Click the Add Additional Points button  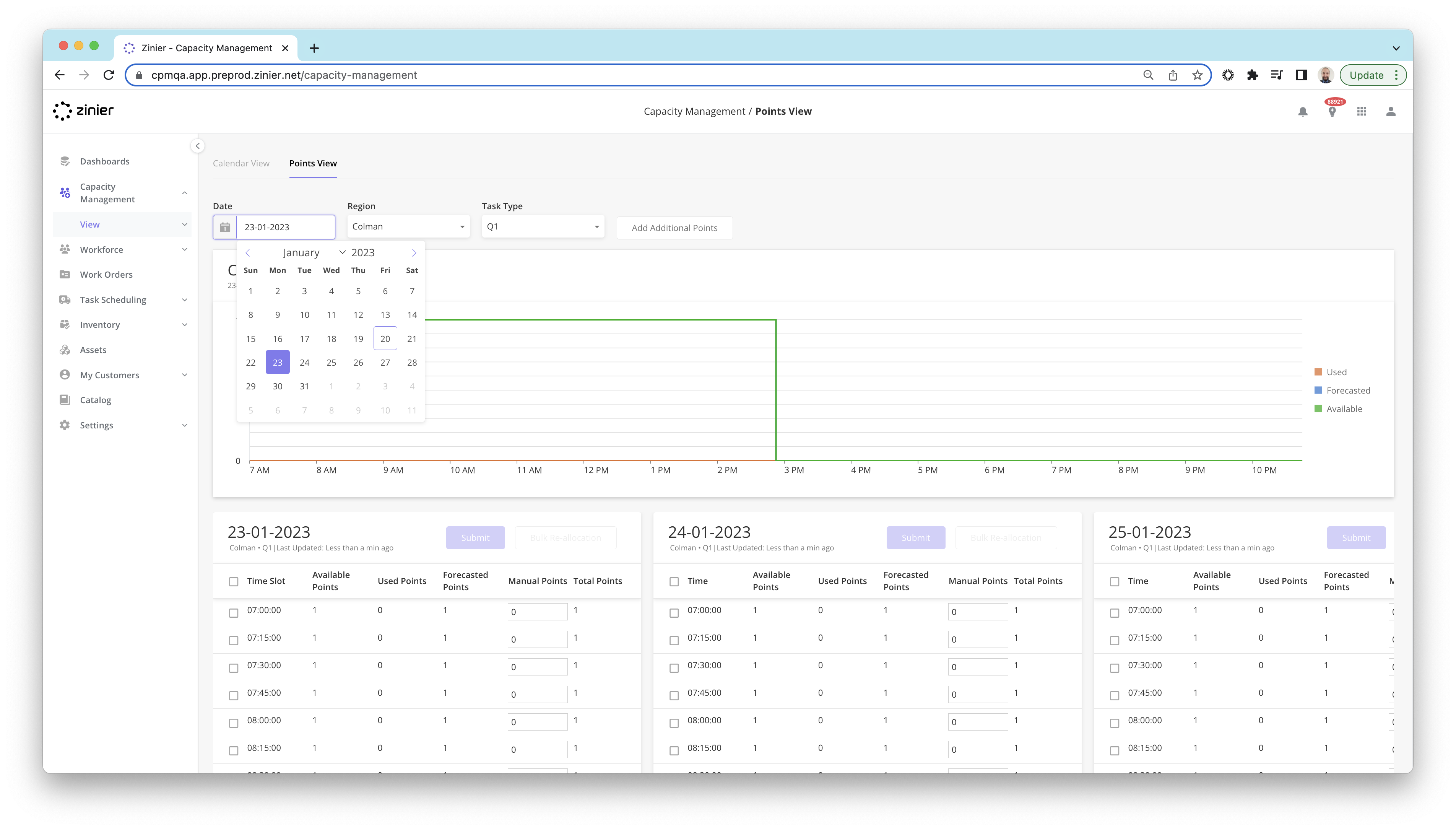pyautogui.click(x=674, y=228)
